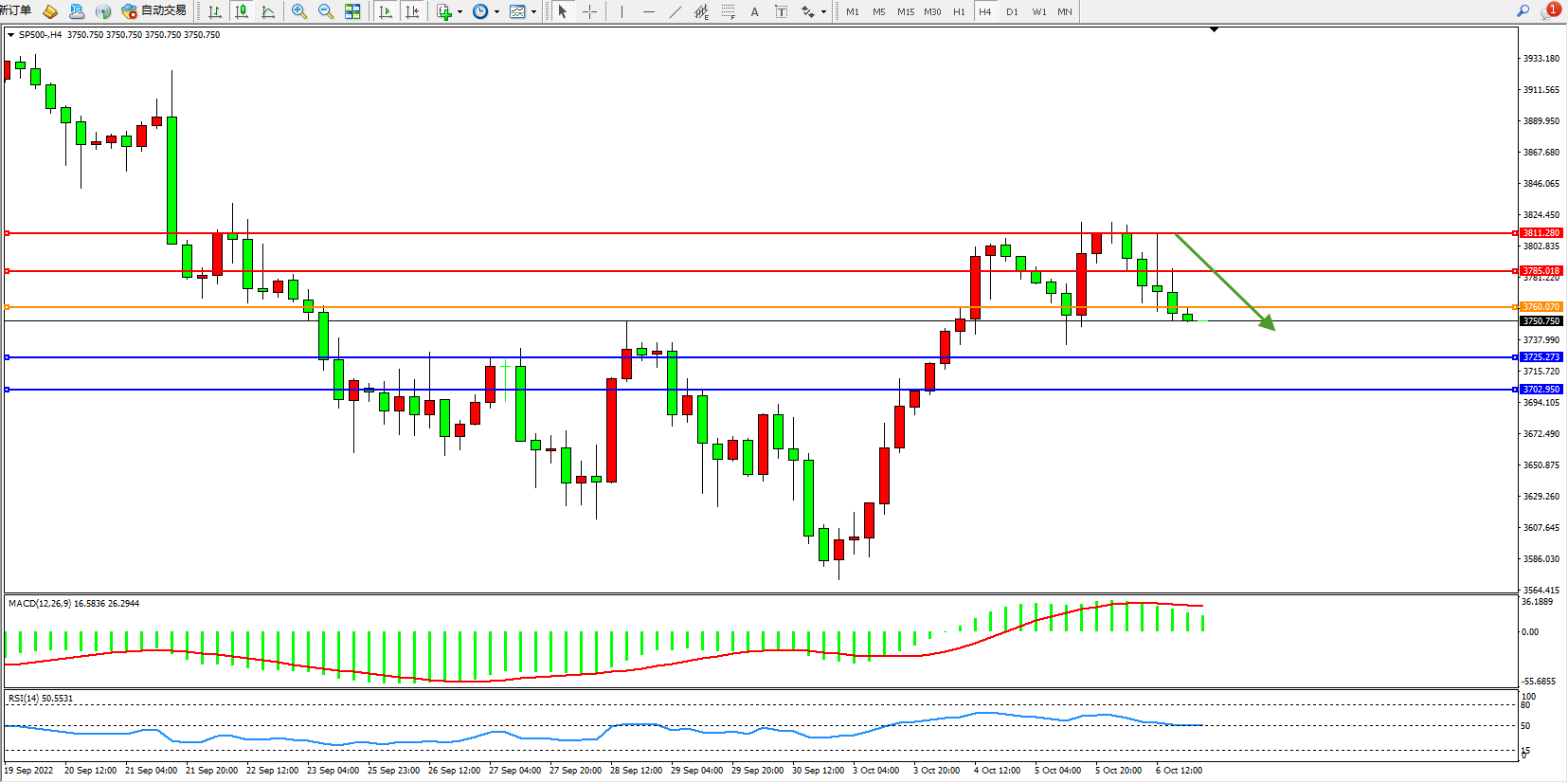Viewport: 1568px width, 783px height.
Task: Draw a horizontal line tool
Action: coord(648,11)
